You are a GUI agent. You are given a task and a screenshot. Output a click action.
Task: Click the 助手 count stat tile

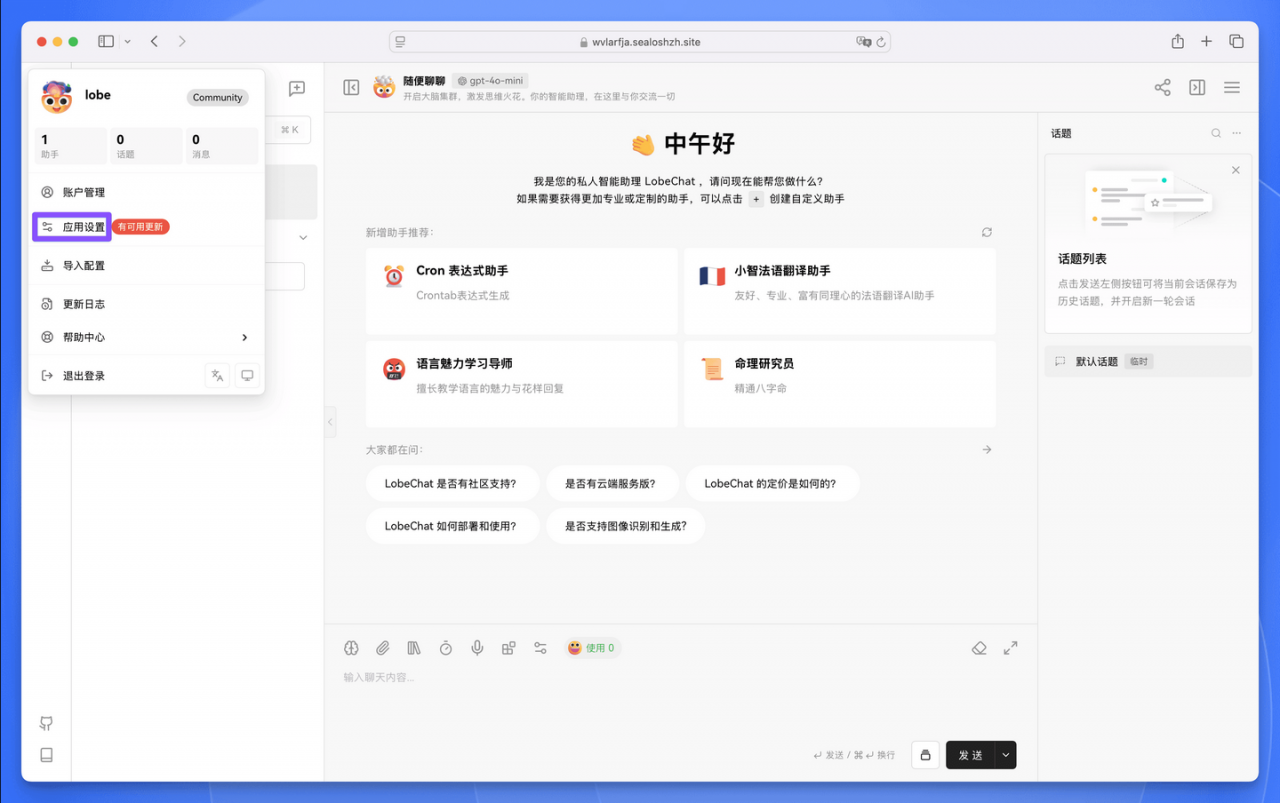71,146
